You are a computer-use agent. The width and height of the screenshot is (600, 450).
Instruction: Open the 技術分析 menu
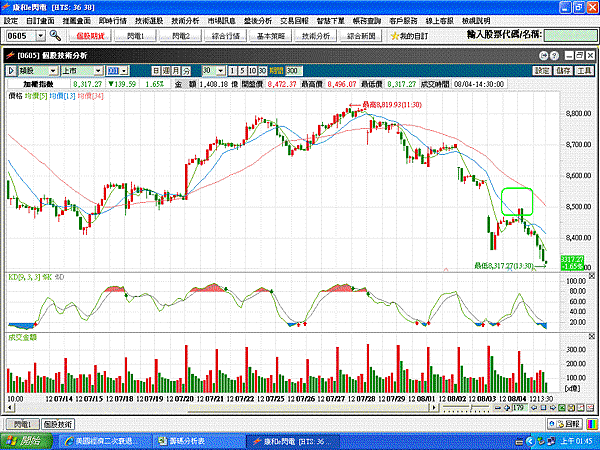point(185,21)
